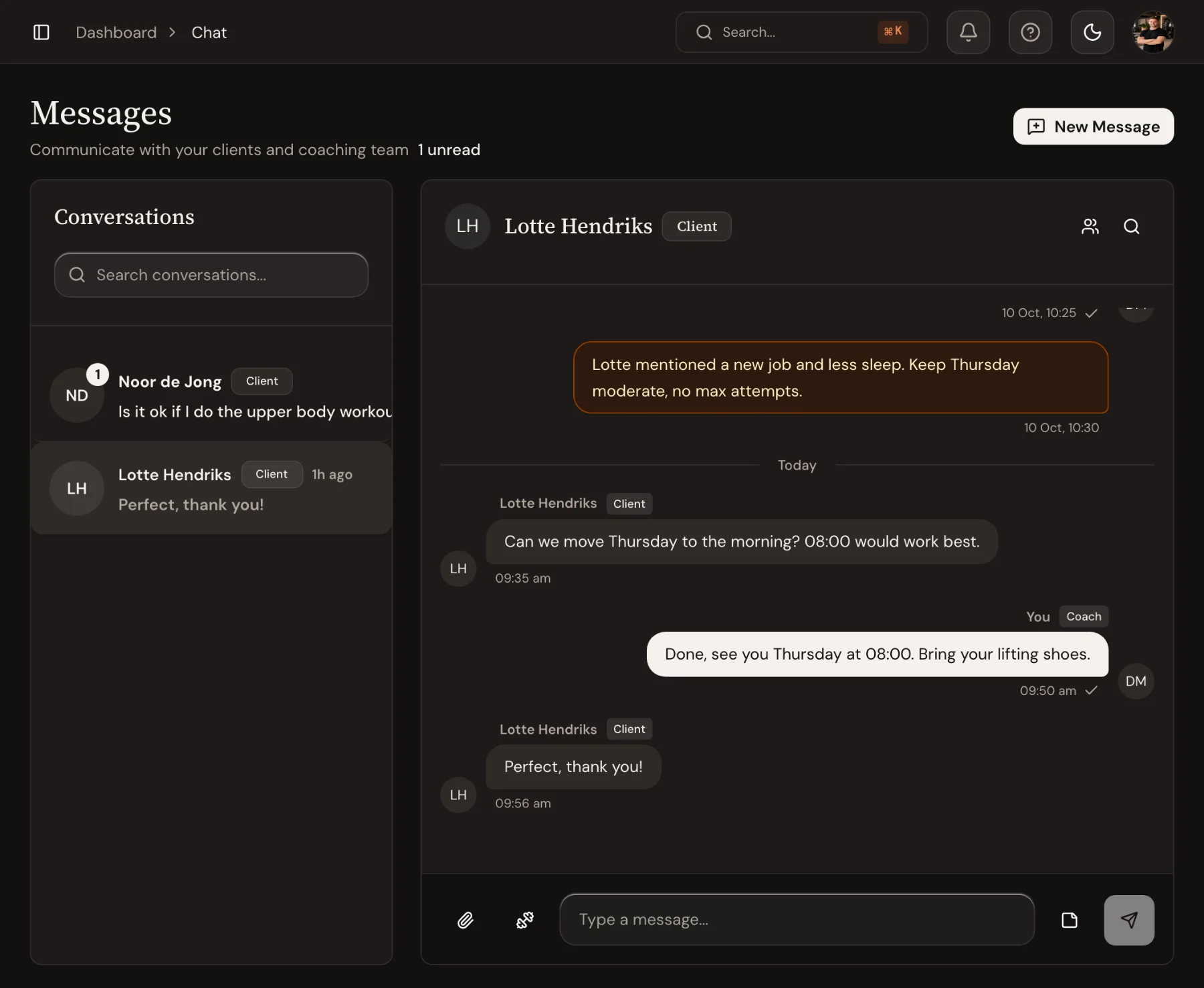Click the '1h ago' time label

click(332, 474)
